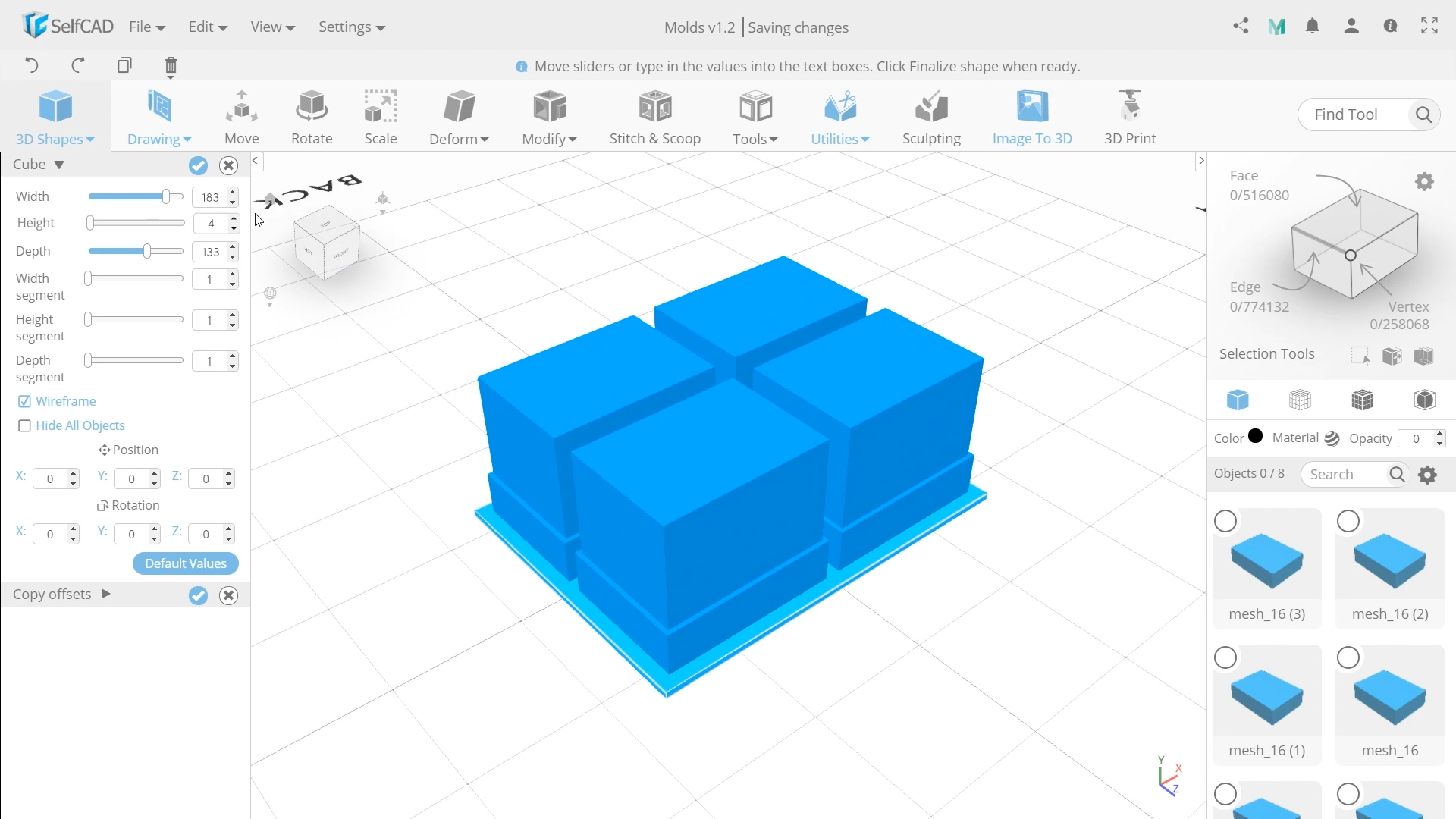Open the Sculpting tool
The image size is (1456, 819).
pos(931,118)
